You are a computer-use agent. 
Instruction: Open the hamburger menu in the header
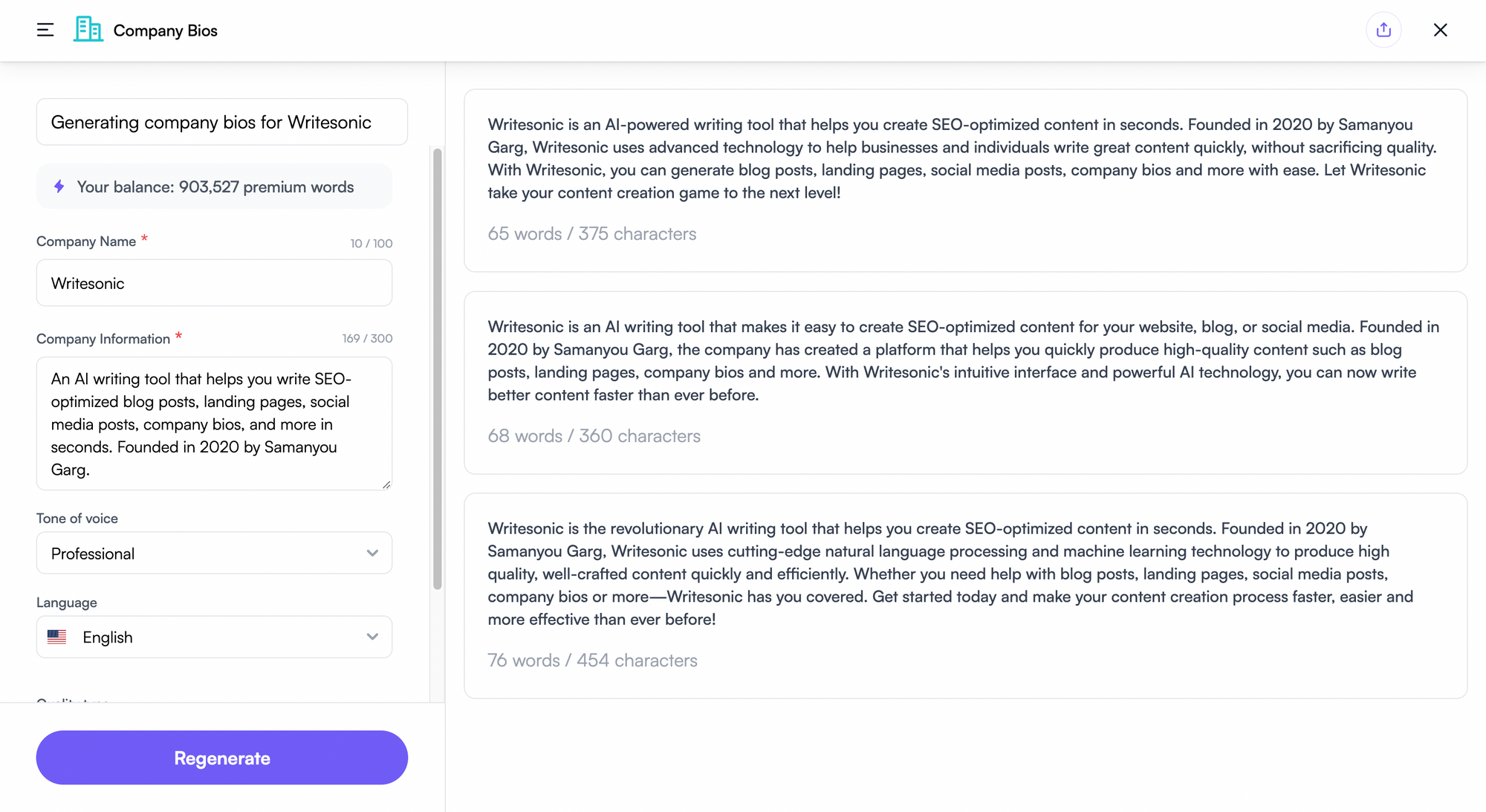pos(45,30)
